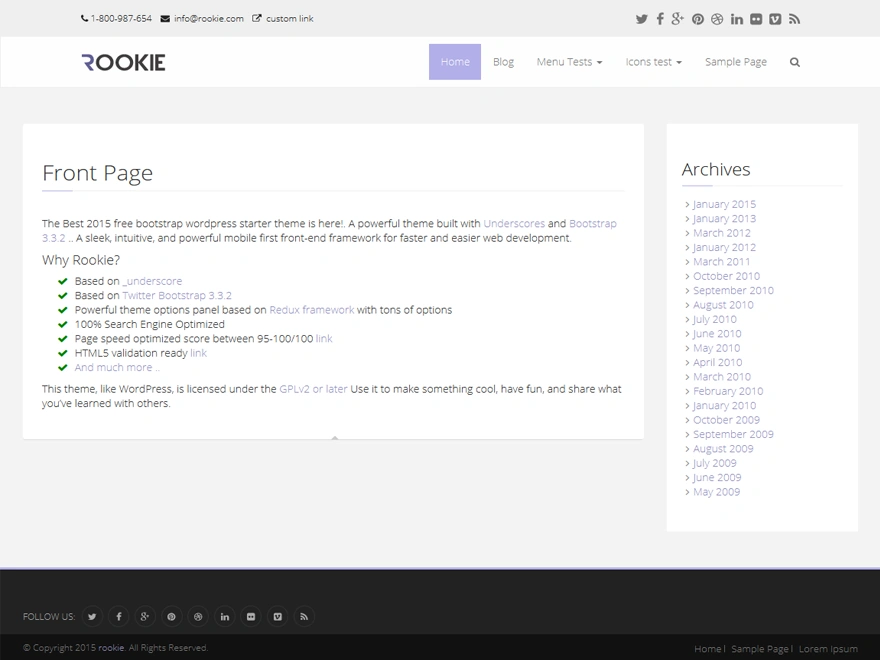This screenshot has width=880, height=660.
Task: Open the Dribbble icon in the top bar
Action: [717, 19]
